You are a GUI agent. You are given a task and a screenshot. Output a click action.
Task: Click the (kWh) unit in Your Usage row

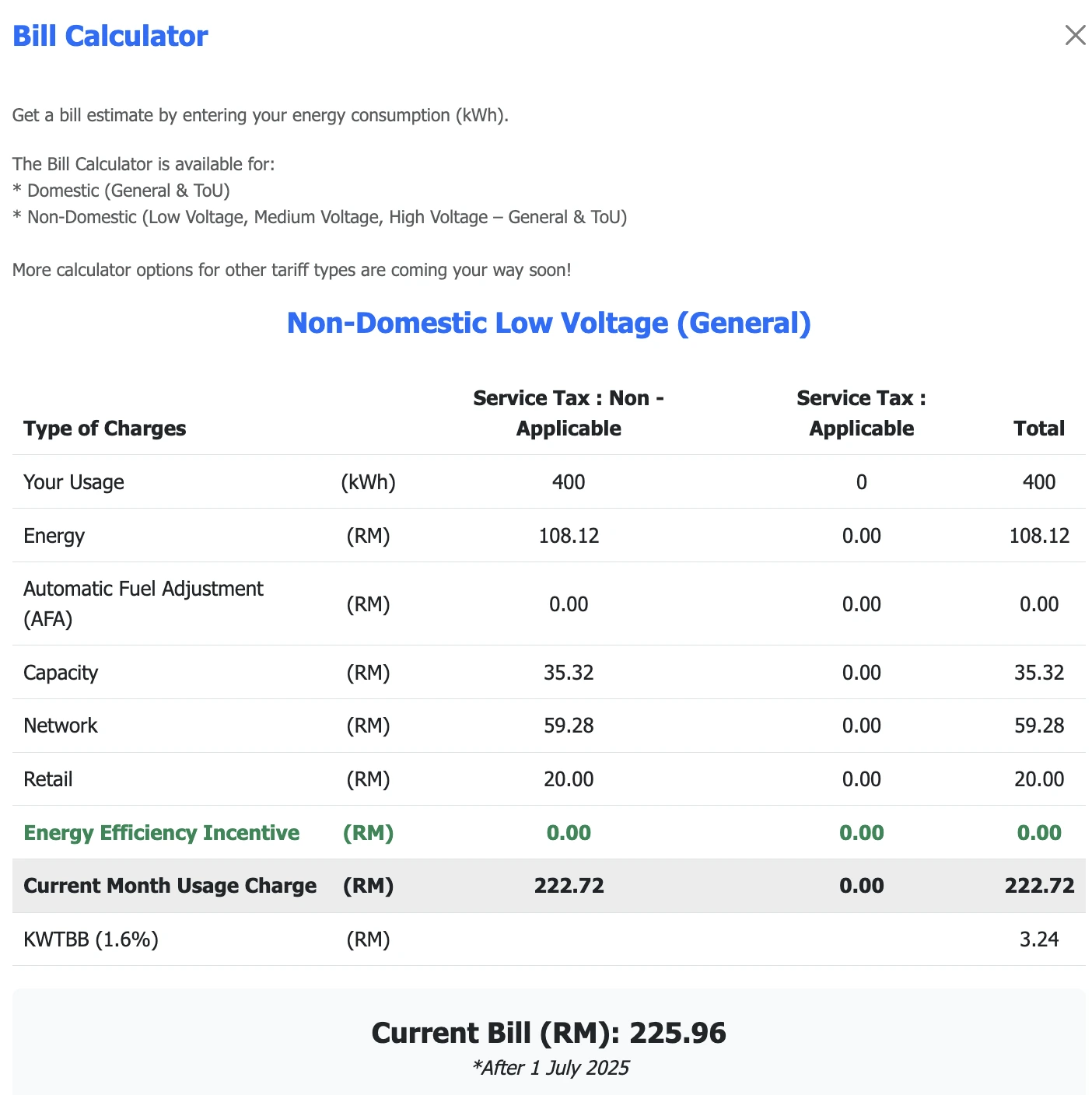coord(369,482)
